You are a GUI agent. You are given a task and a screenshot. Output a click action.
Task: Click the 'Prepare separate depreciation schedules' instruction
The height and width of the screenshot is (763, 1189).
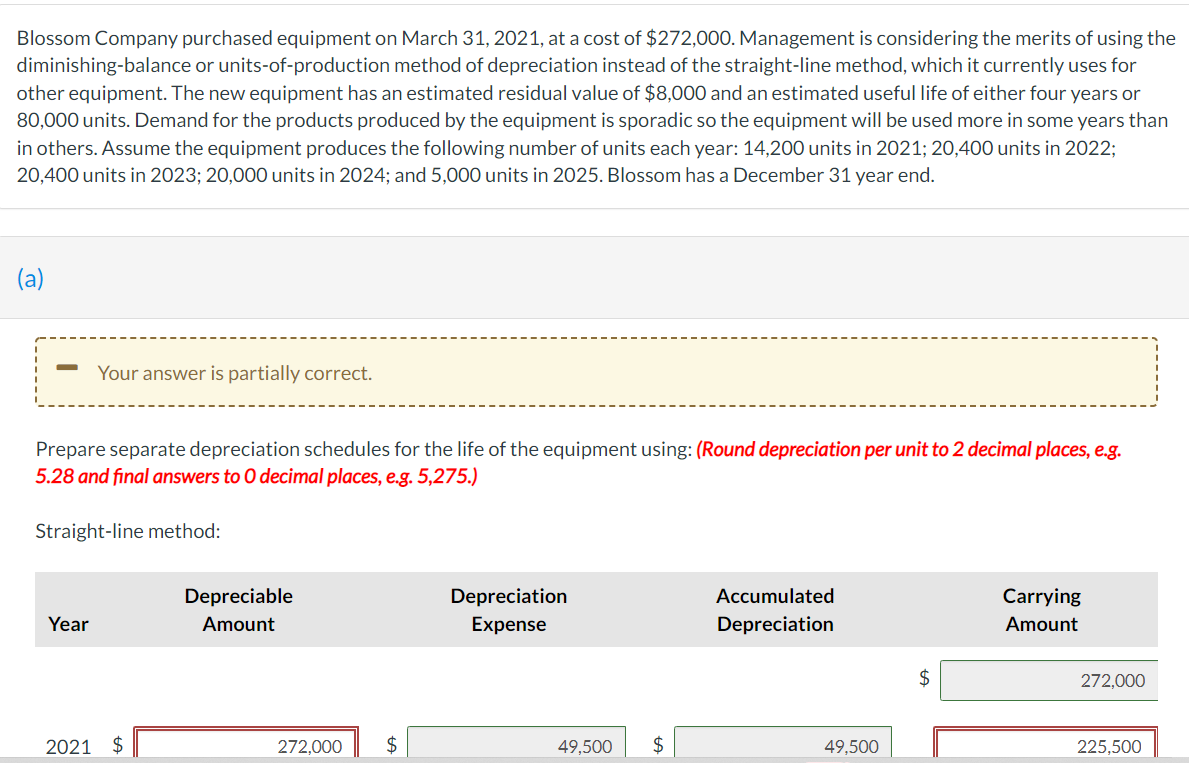[364, 449]
